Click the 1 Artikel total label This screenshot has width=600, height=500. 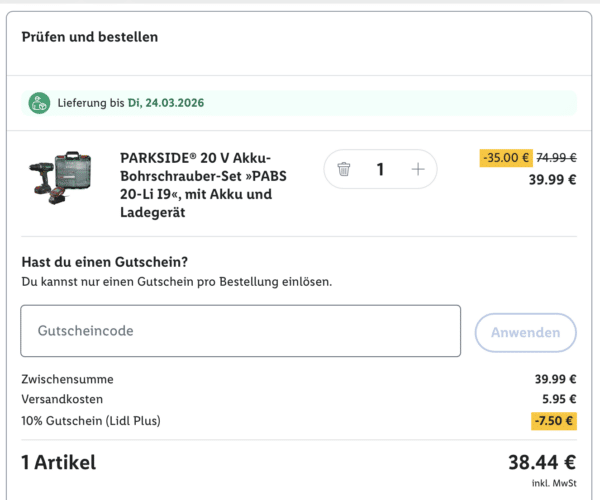pyautogui.click(x=59, y=462)
